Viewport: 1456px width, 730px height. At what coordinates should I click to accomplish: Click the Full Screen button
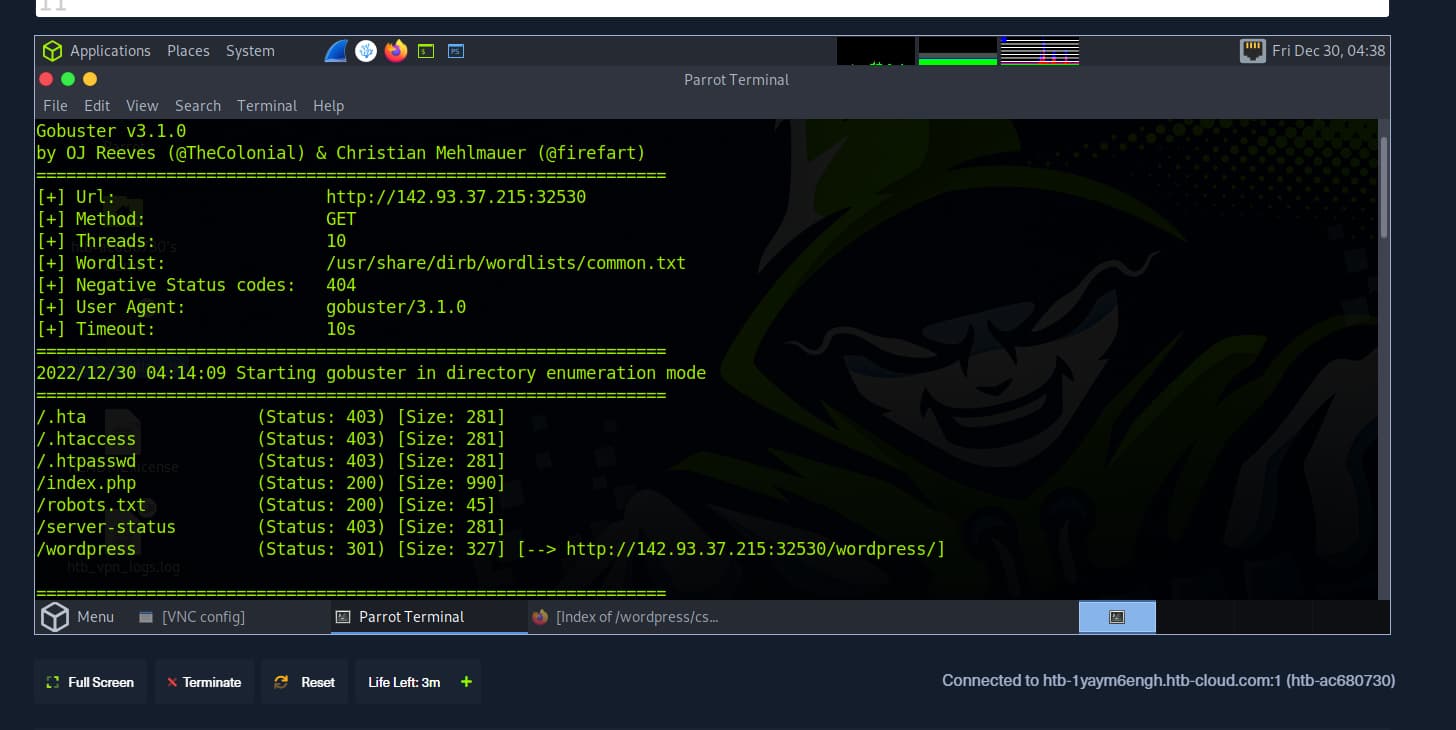(x=90, y=682)
